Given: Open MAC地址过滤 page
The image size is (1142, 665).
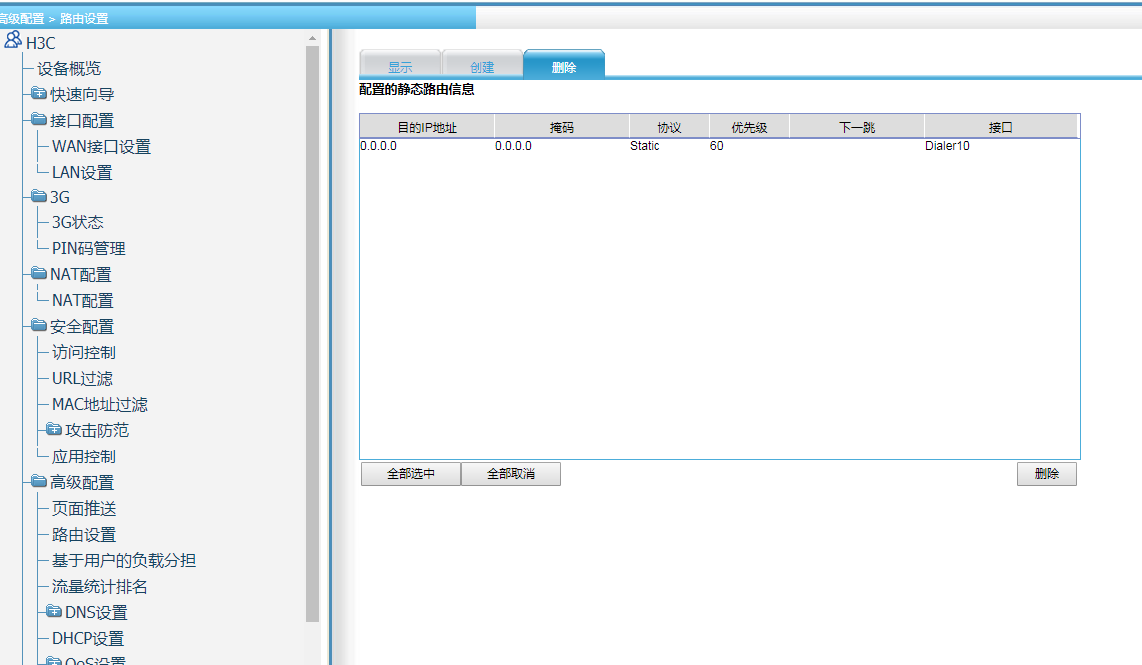Looking at the screenshot, I should point(100,404).
